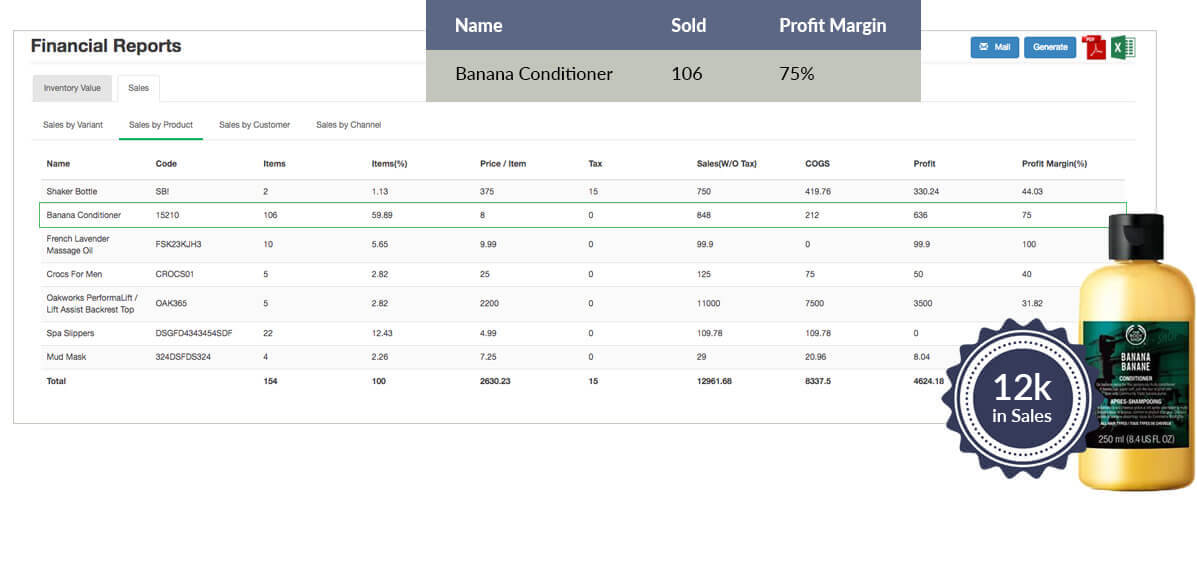Click Banana Conditioner items percent 59.89

pyautogui.click(x=382, y=215)
